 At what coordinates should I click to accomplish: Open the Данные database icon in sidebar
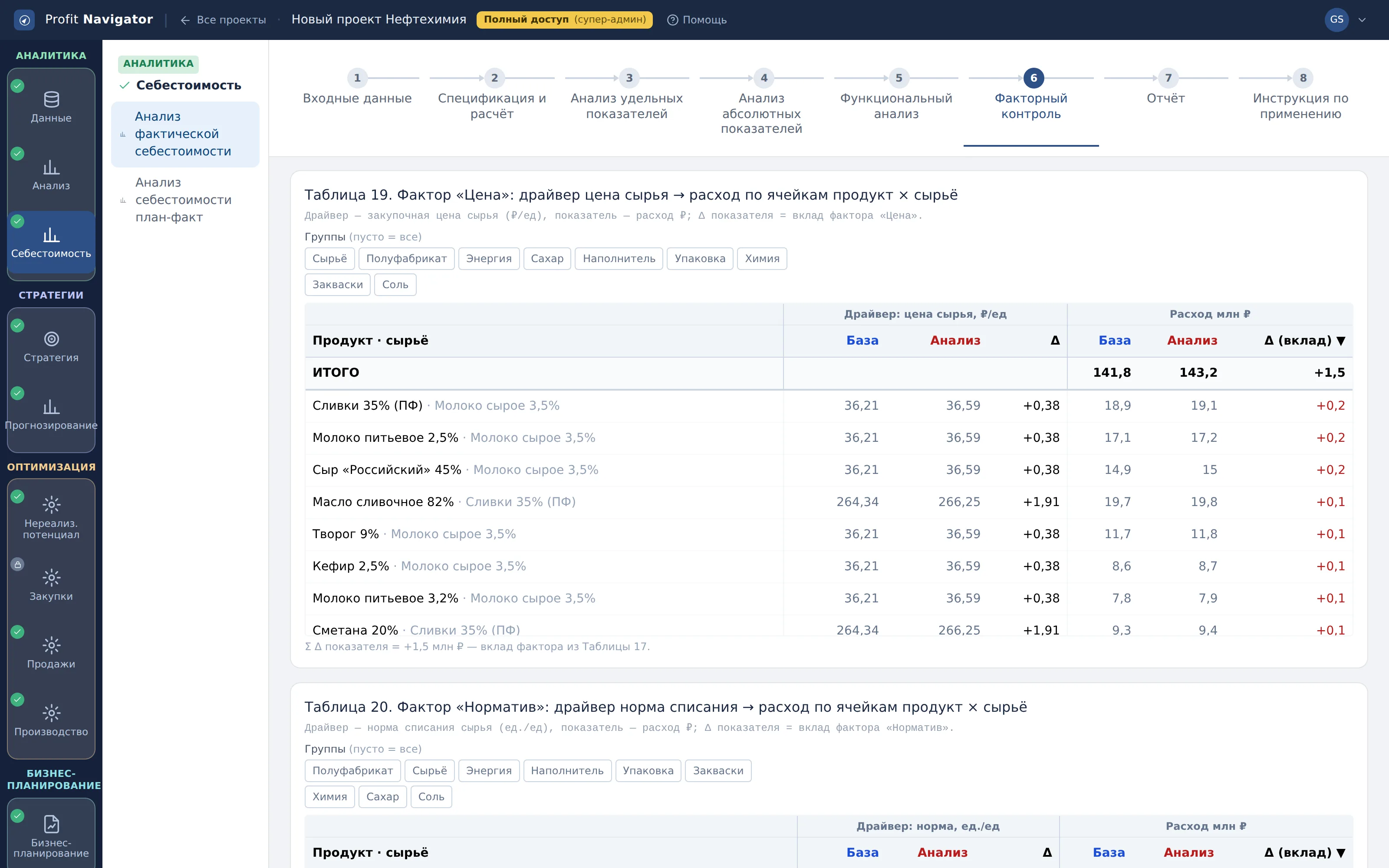click(x=51, y=100)
